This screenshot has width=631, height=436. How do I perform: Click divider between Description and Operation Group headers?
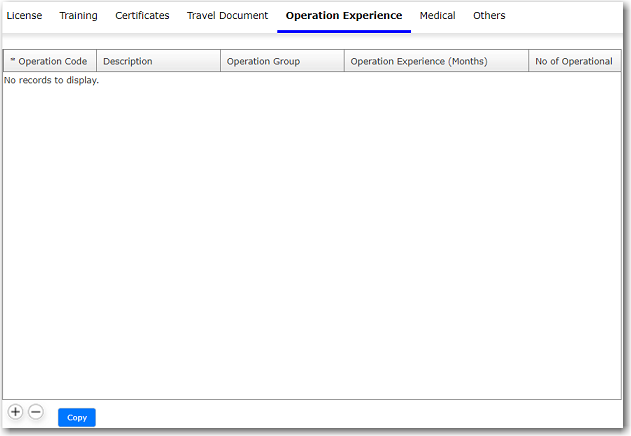[220, 61]
